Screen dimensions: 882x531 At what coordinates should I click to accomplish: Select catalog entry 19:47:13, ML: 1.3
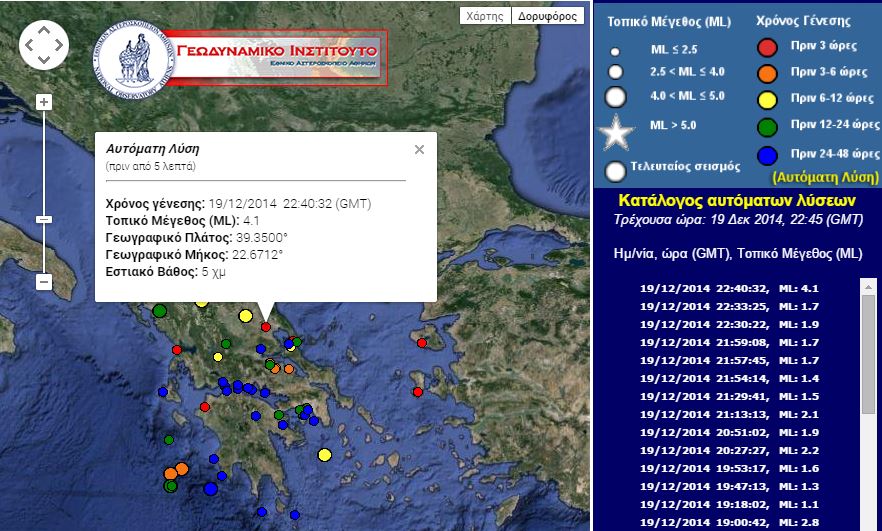729,487
